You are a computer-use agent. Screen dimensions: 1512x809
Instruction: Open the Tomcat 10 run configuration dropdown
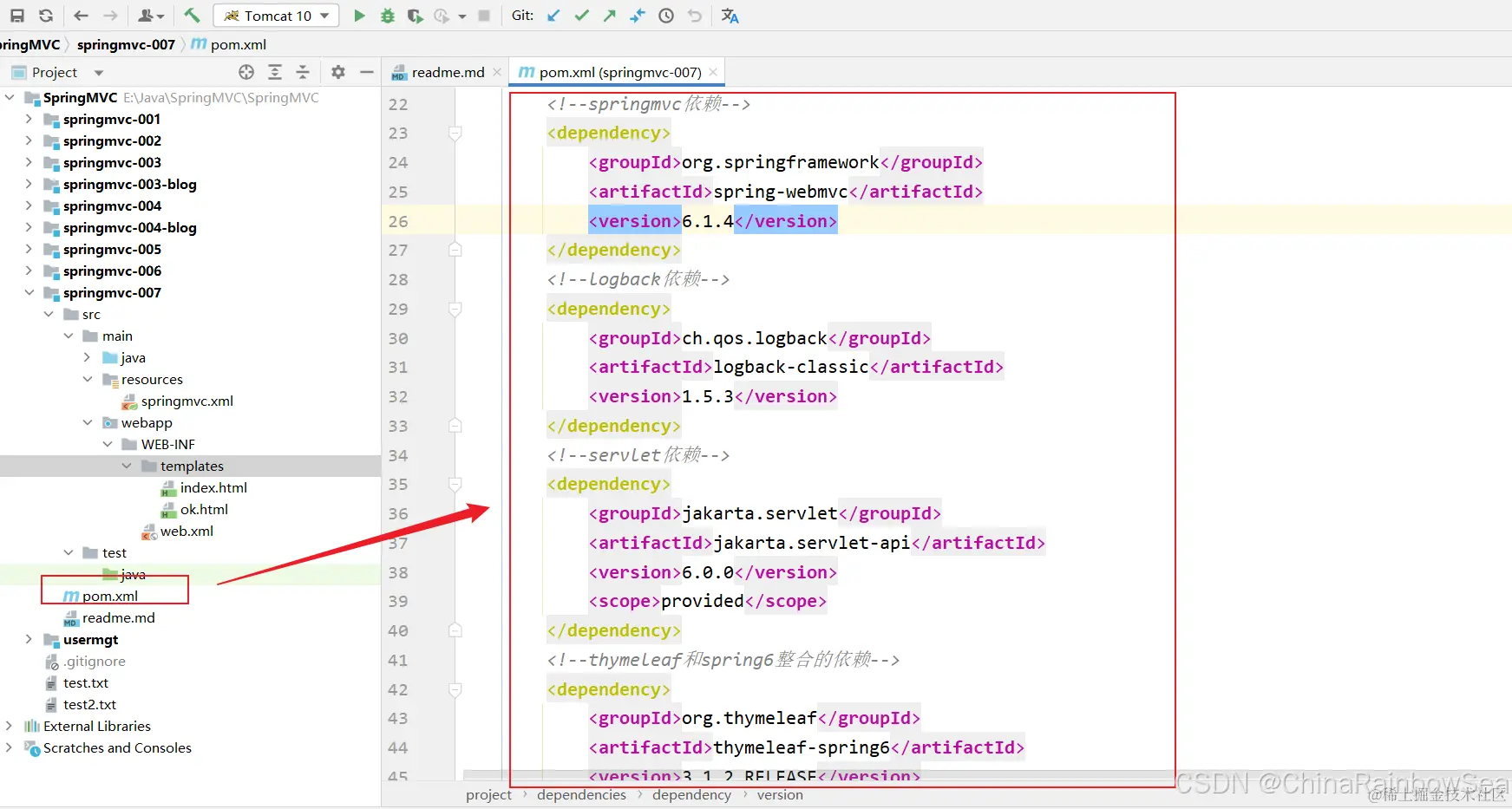276,16
